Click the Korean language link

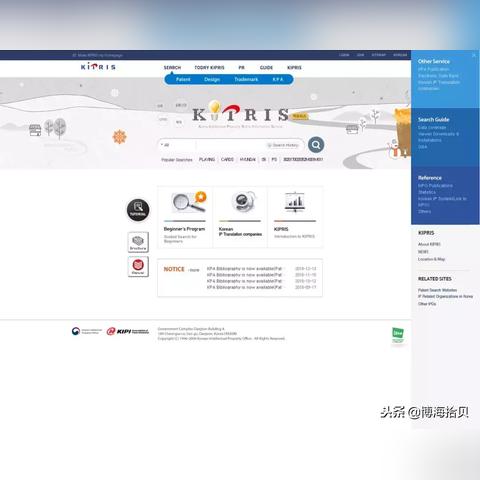[400, 55]
